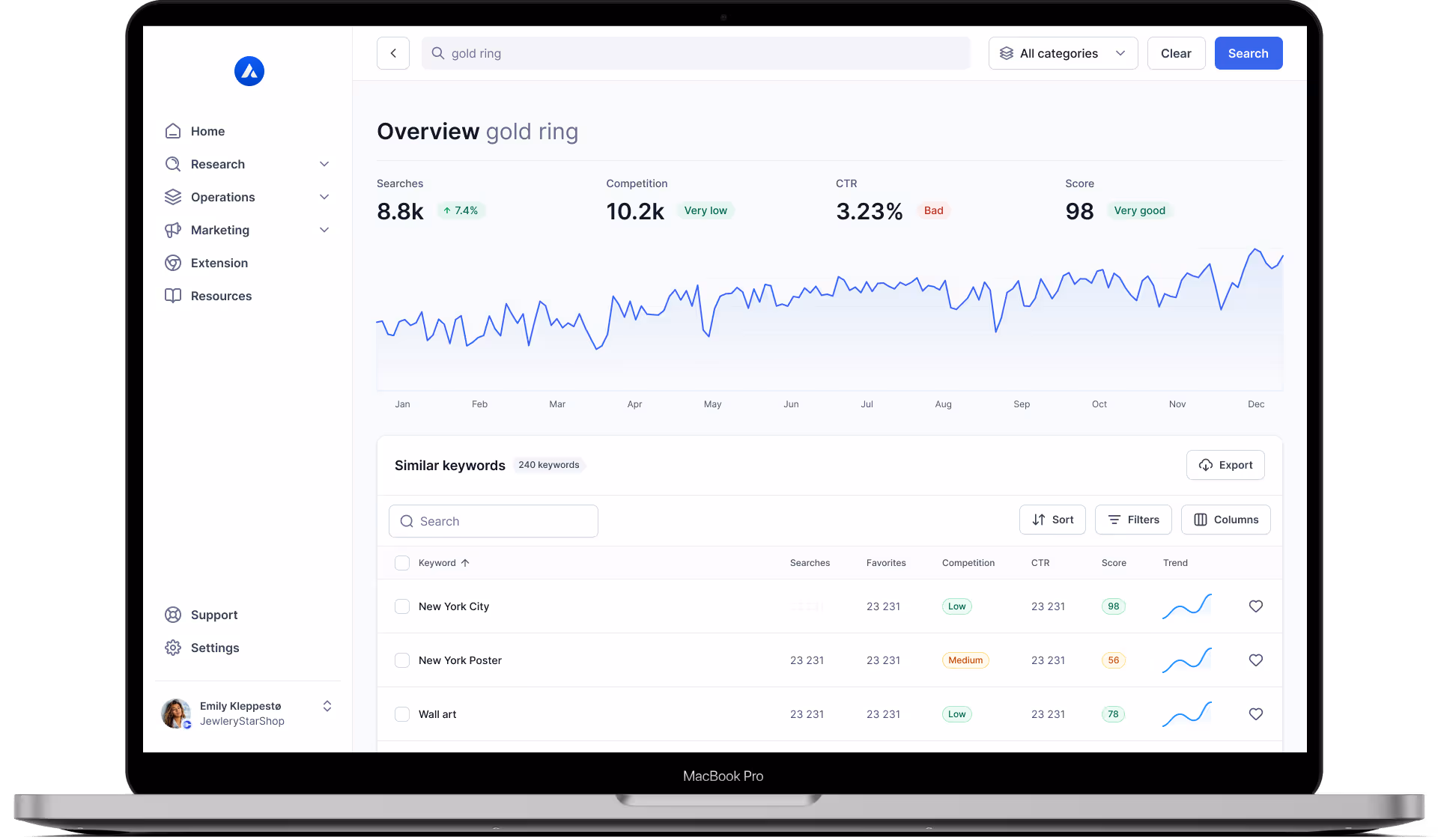Check the New York City row checkbox
1438x840 pixels.
pos(402,606)
